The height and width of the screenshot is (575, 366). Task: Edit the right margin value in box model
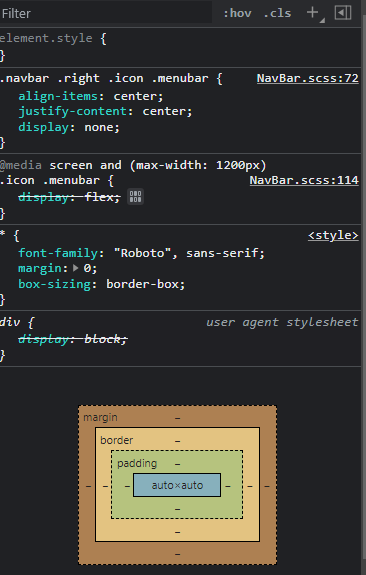click(267, 486)
